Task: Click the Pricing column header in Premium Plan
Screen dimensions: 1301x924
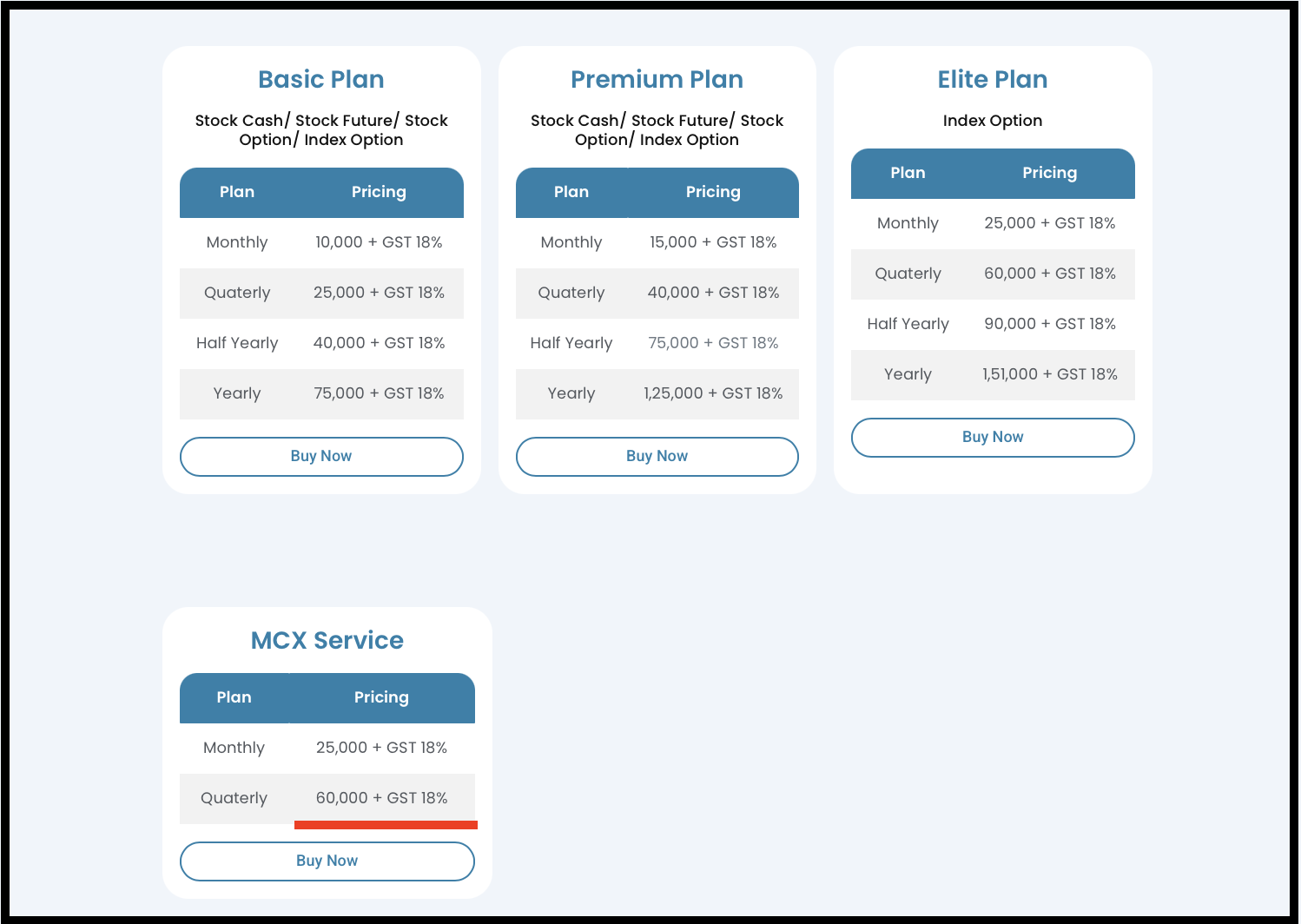Action: [x=713, y=192]
